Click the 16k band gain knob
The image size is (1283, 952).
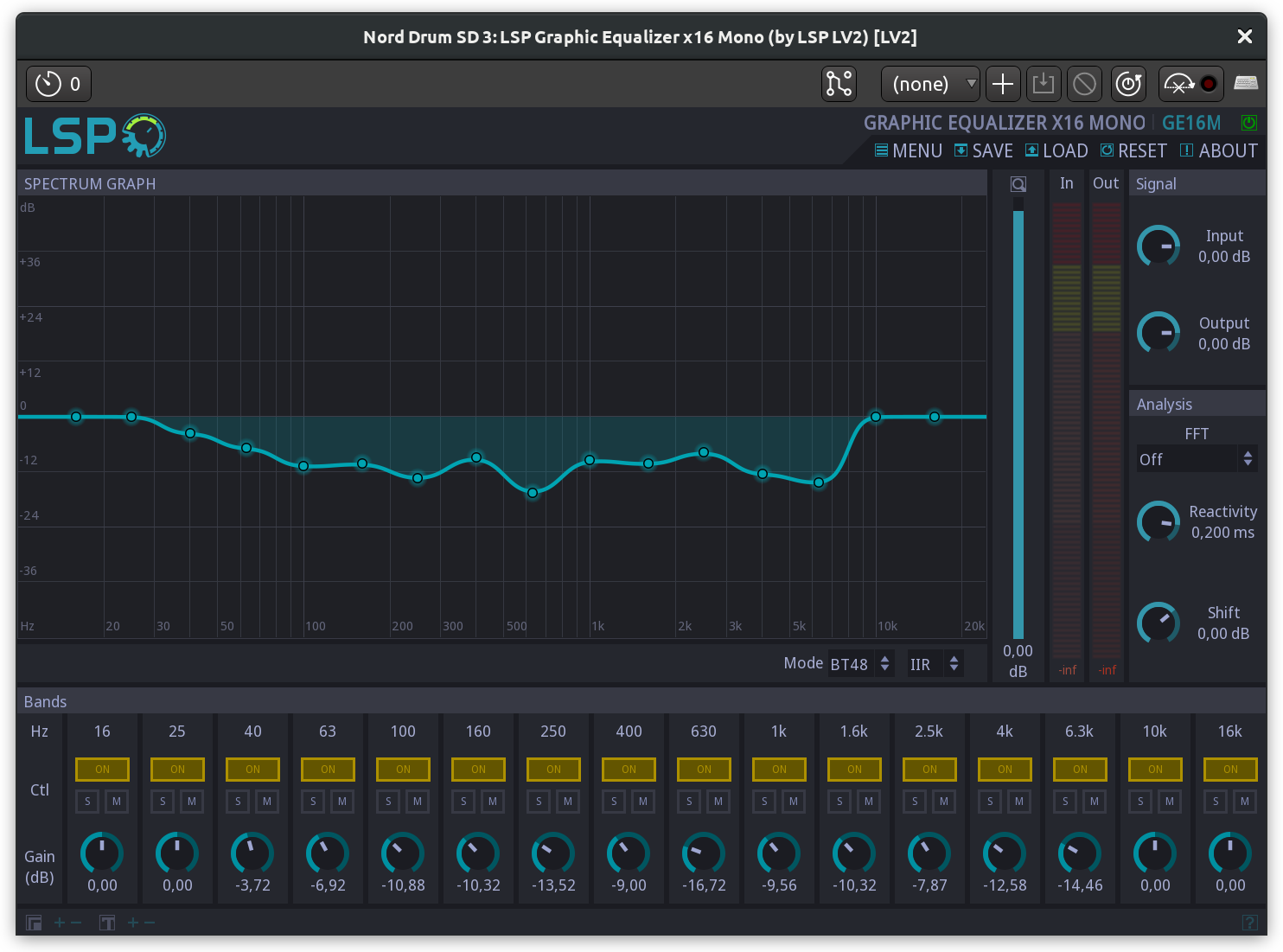[1230, 853]
